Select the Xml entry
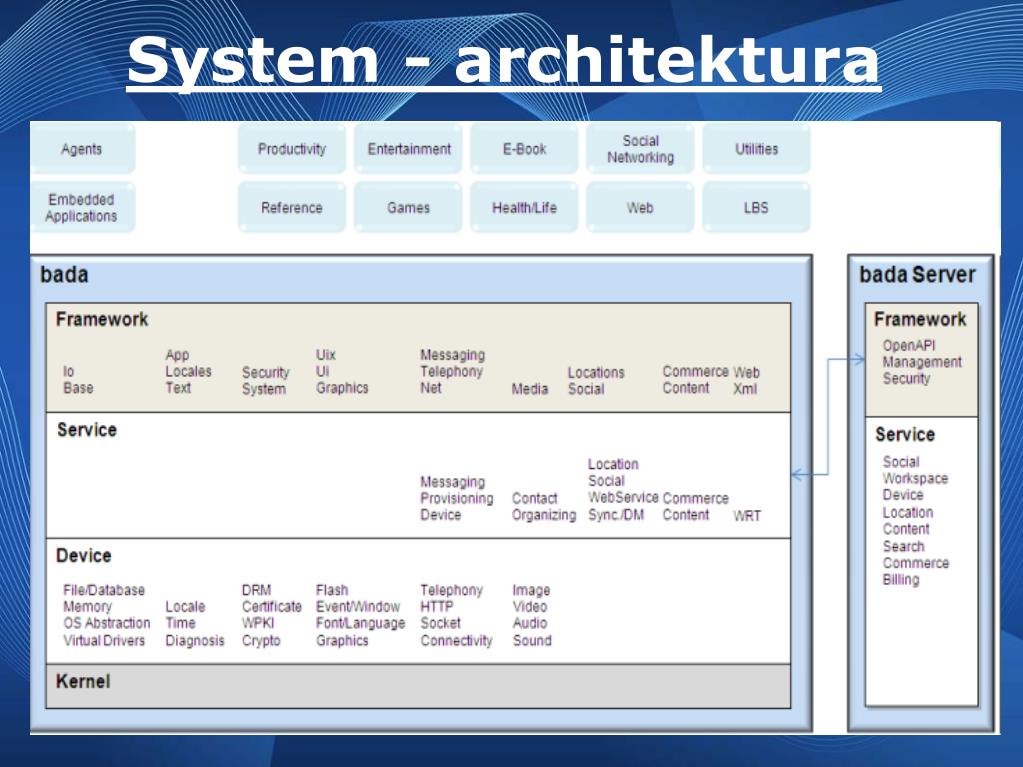The height and width of the screenshot is (767, 1023). coord(745,389)
